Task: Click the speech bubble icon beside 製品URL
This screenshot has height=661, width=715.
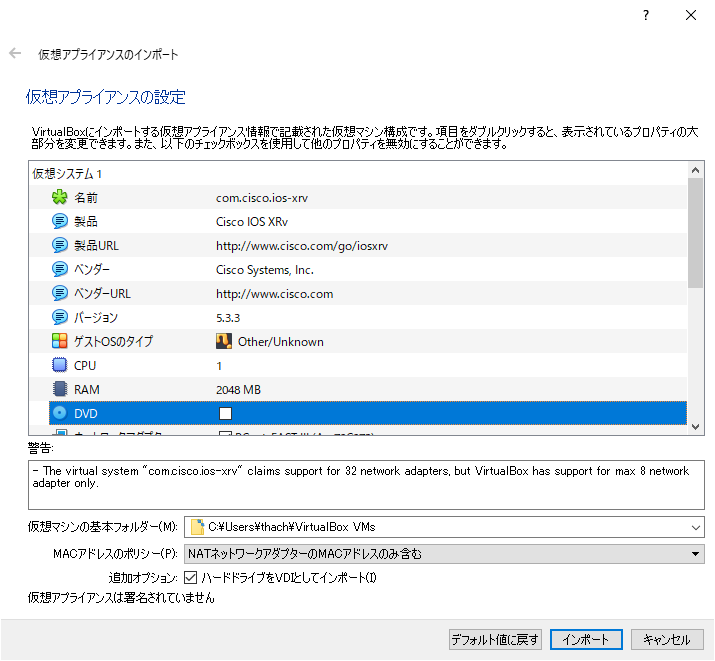Action: point(59,245)
